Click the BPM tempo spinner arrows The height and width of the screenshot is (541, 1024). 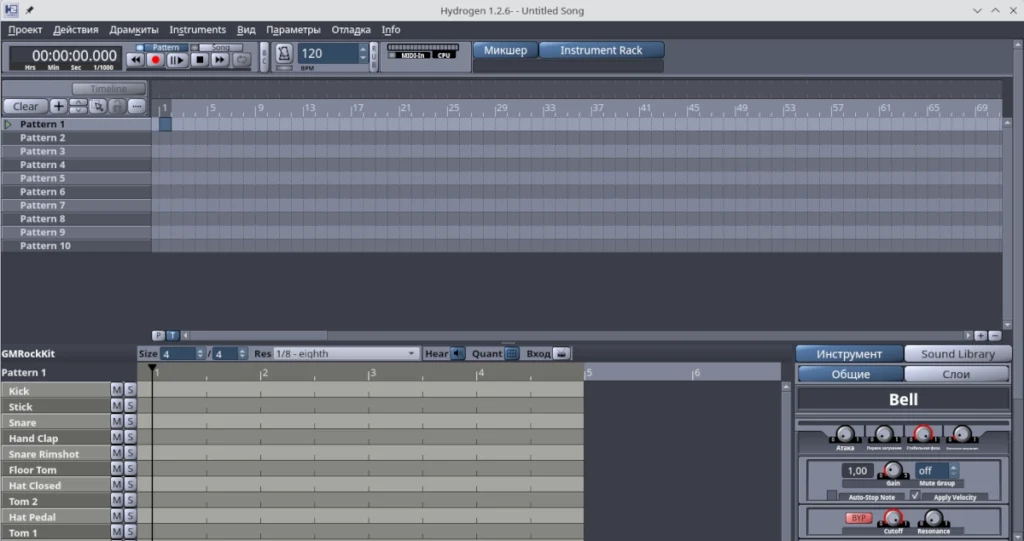click(x=363, y=54)
